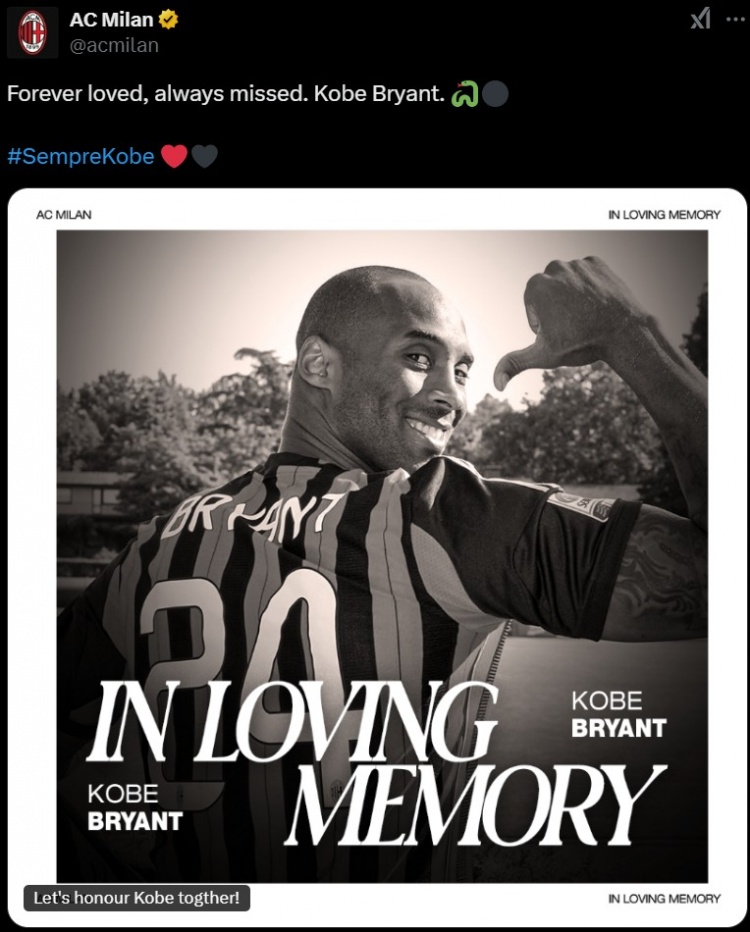Open Grok via the xAI icon
The height and width of the screenshot is (932, 750).
coord(701,19)
